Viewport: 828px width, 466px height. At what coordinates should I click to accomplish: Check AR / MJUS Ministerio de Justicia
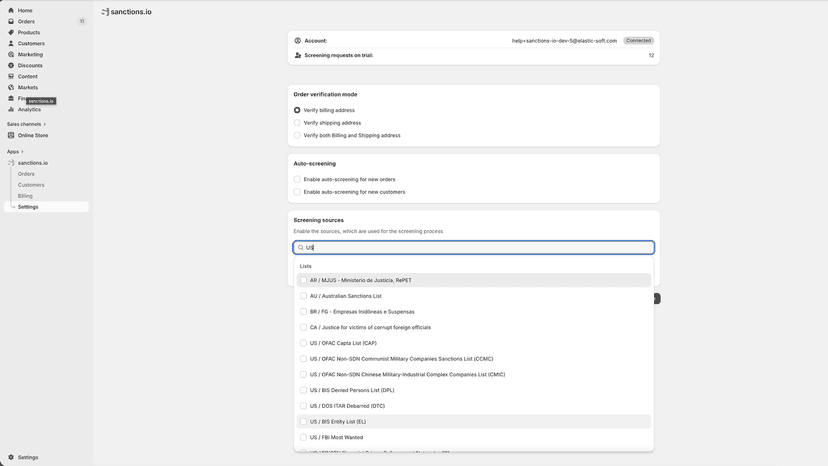click(x=304, y=281)
